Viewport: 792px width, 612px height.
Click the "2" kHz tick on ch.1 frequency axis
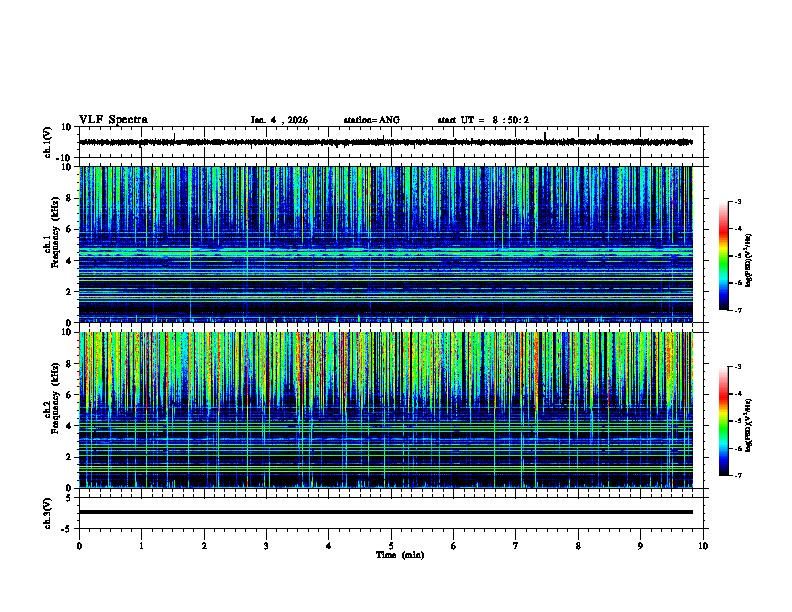[70, 291]
